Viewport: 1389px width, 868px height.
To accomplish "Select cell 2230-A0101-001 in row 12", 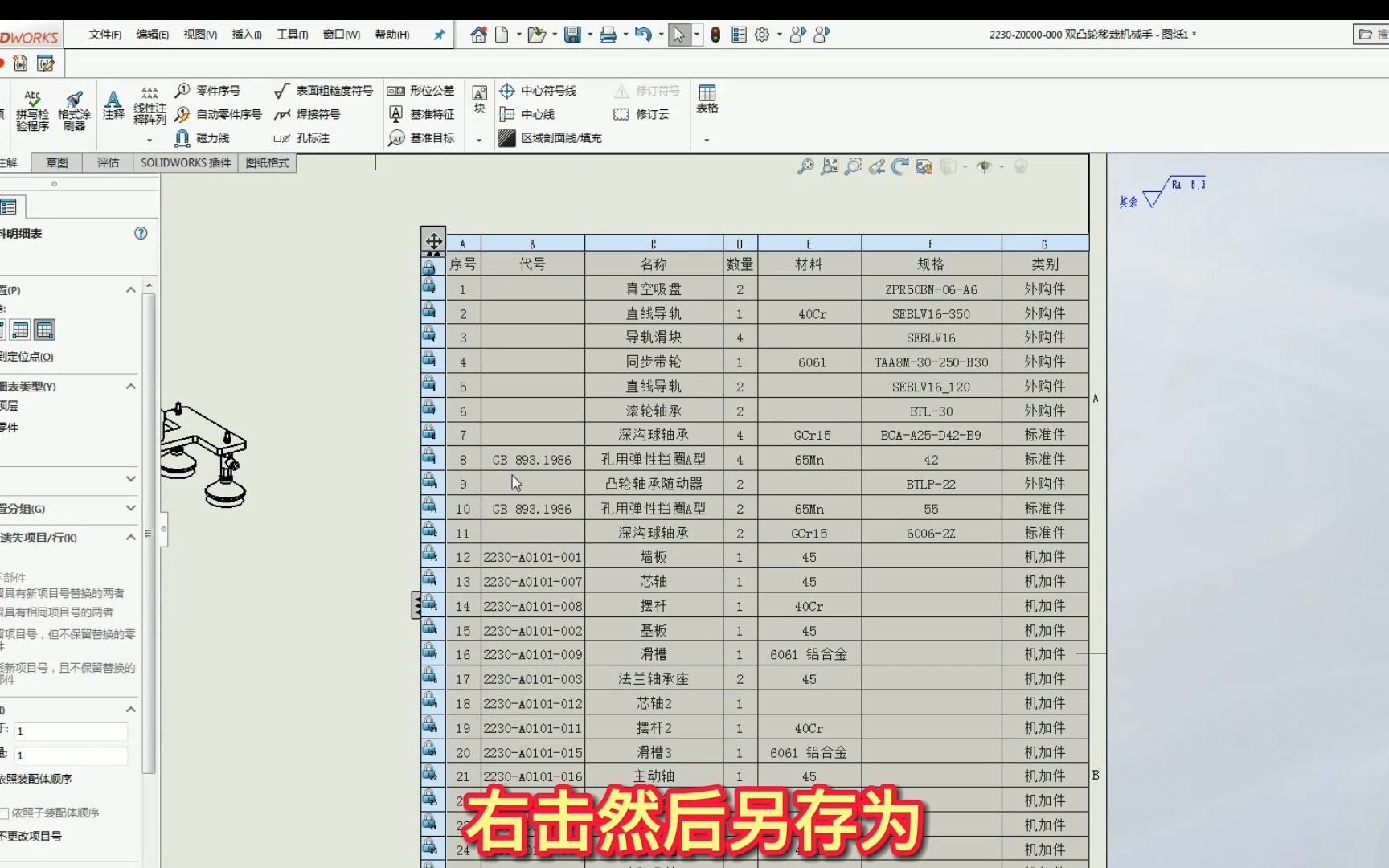I will pos(532,557).
